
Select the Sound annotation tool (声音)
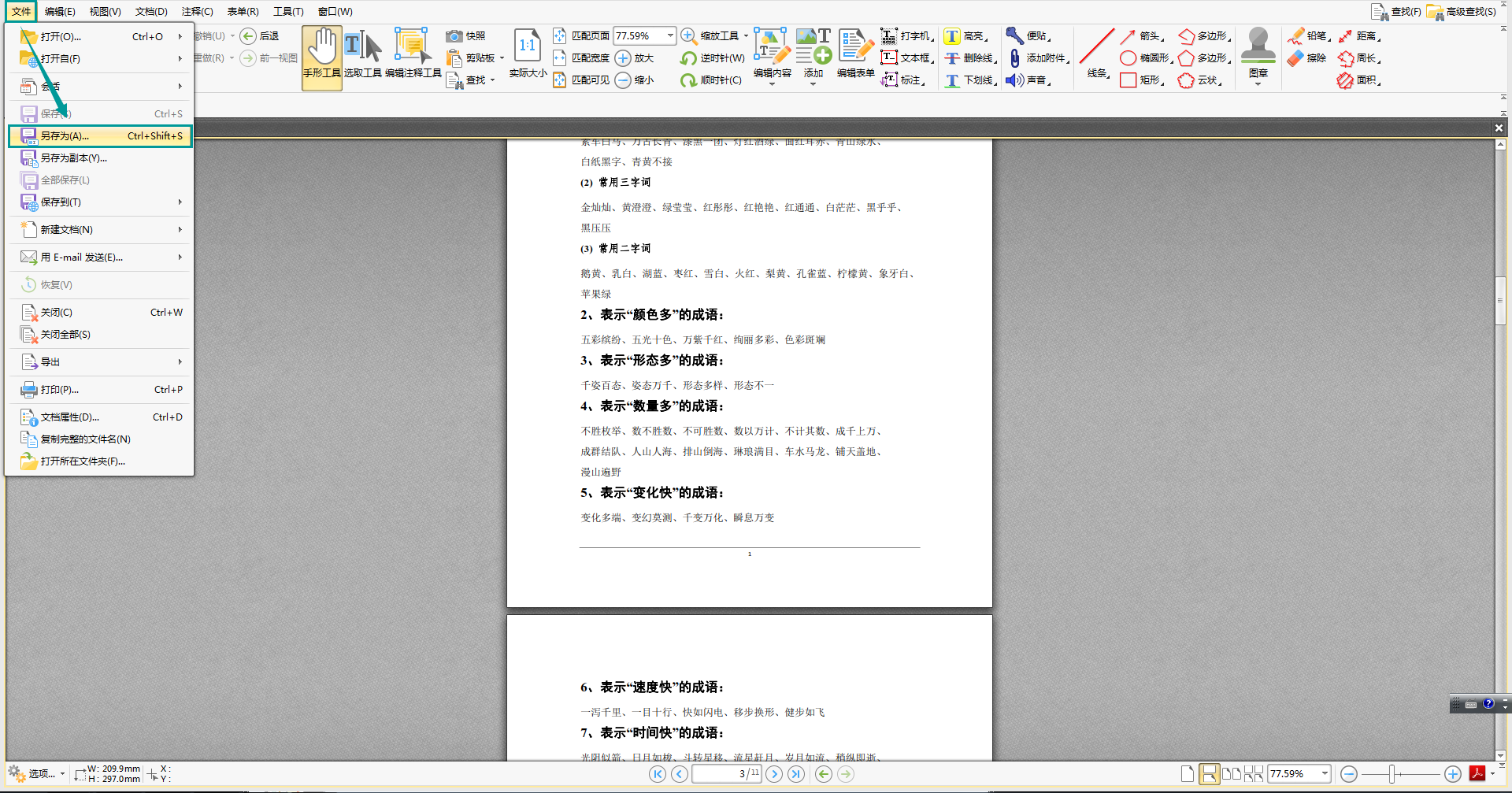[1028, 80]
